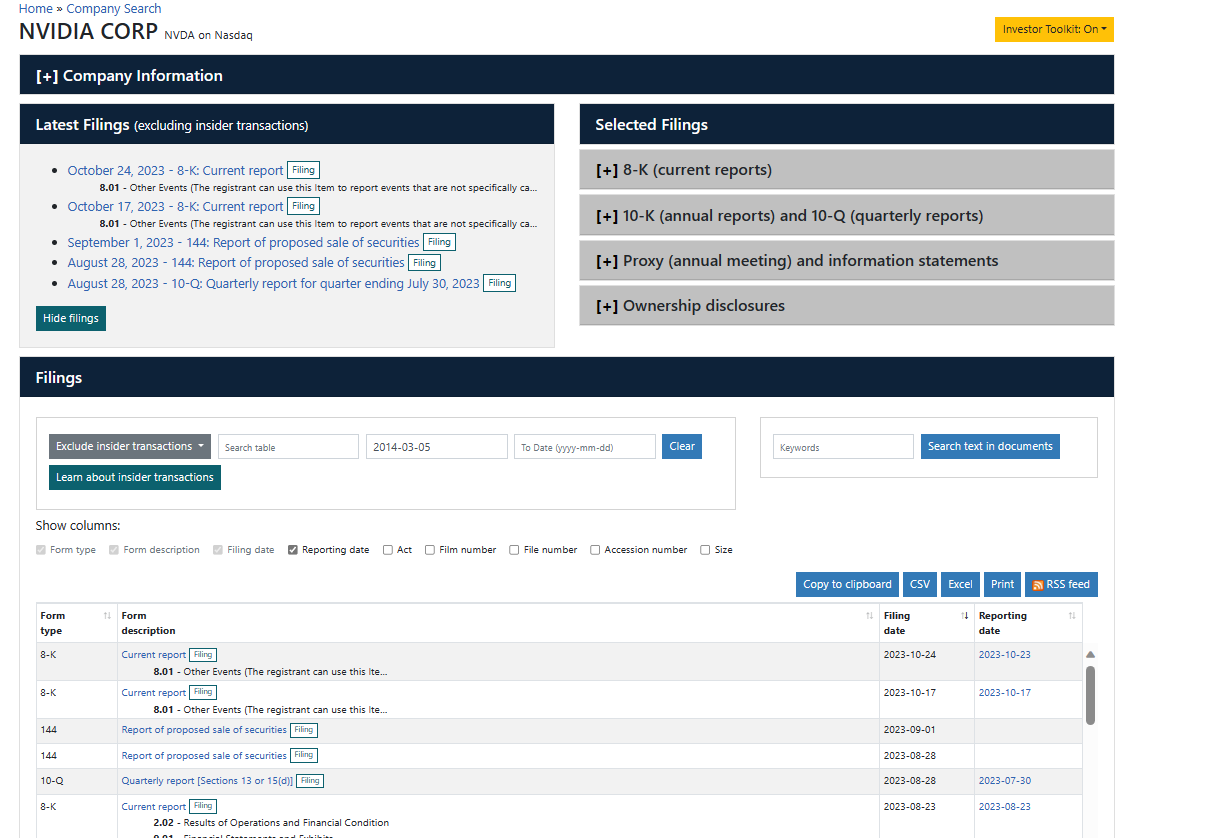
Task: Click the To Date input field
Action: coord(585,447)
